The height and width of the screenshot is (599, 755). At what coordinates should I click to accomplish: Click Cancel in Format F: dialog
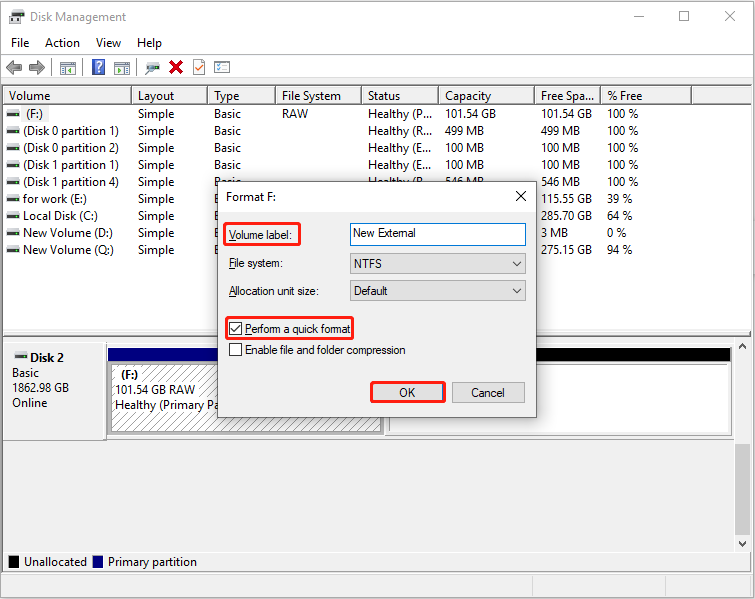click(488, 393)
